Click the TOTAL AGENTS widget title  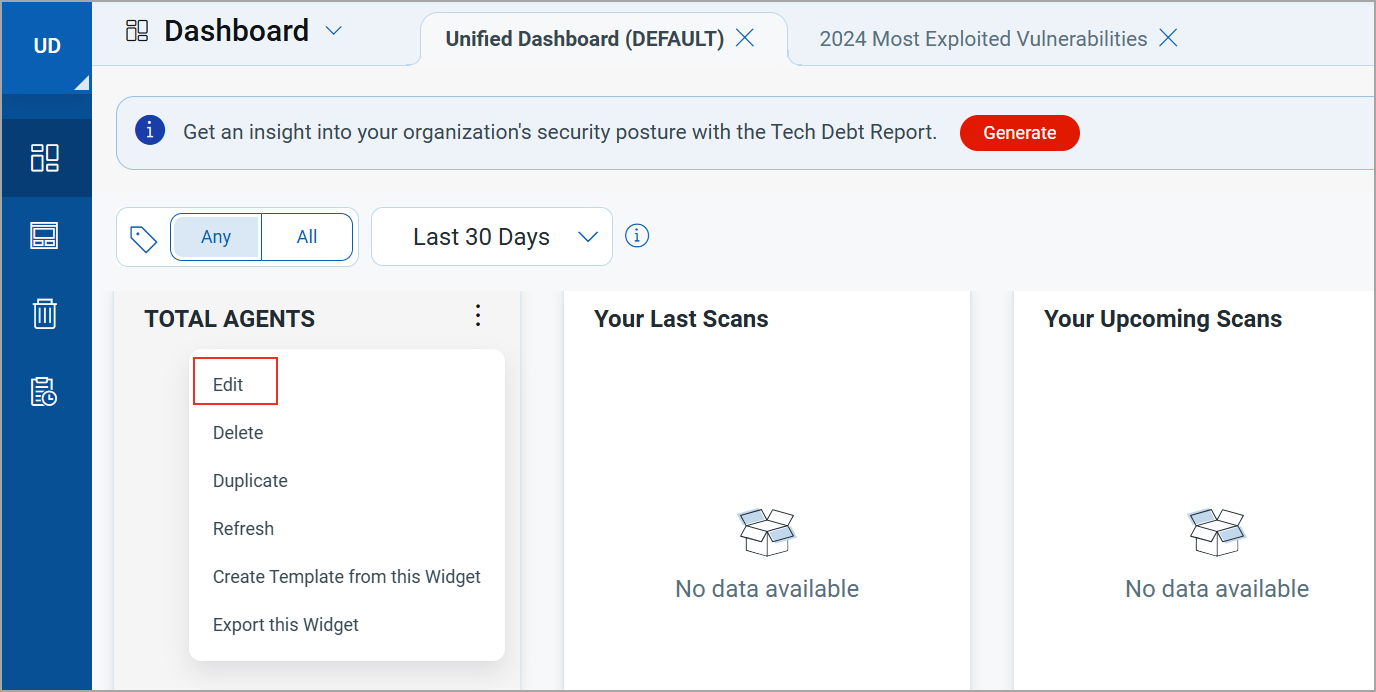230,319
